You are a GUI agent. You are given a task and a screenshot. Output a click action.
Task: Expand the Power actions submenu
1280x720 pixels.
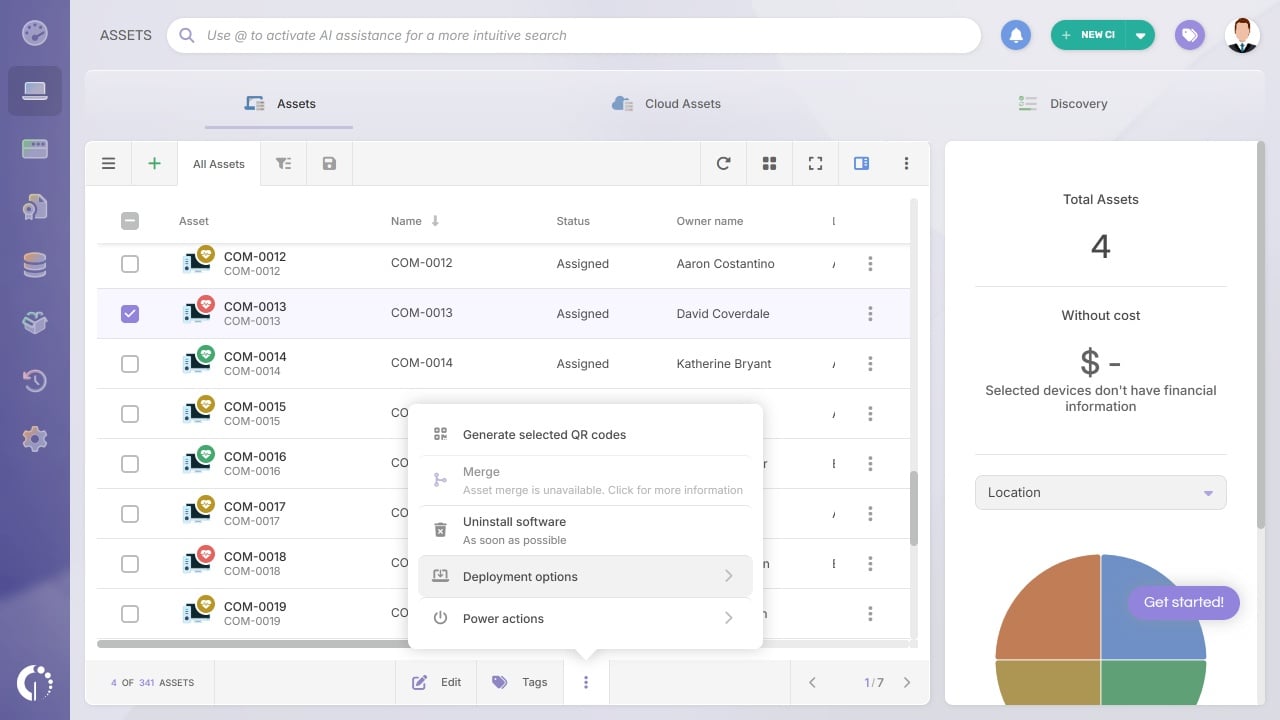point(585,618)
